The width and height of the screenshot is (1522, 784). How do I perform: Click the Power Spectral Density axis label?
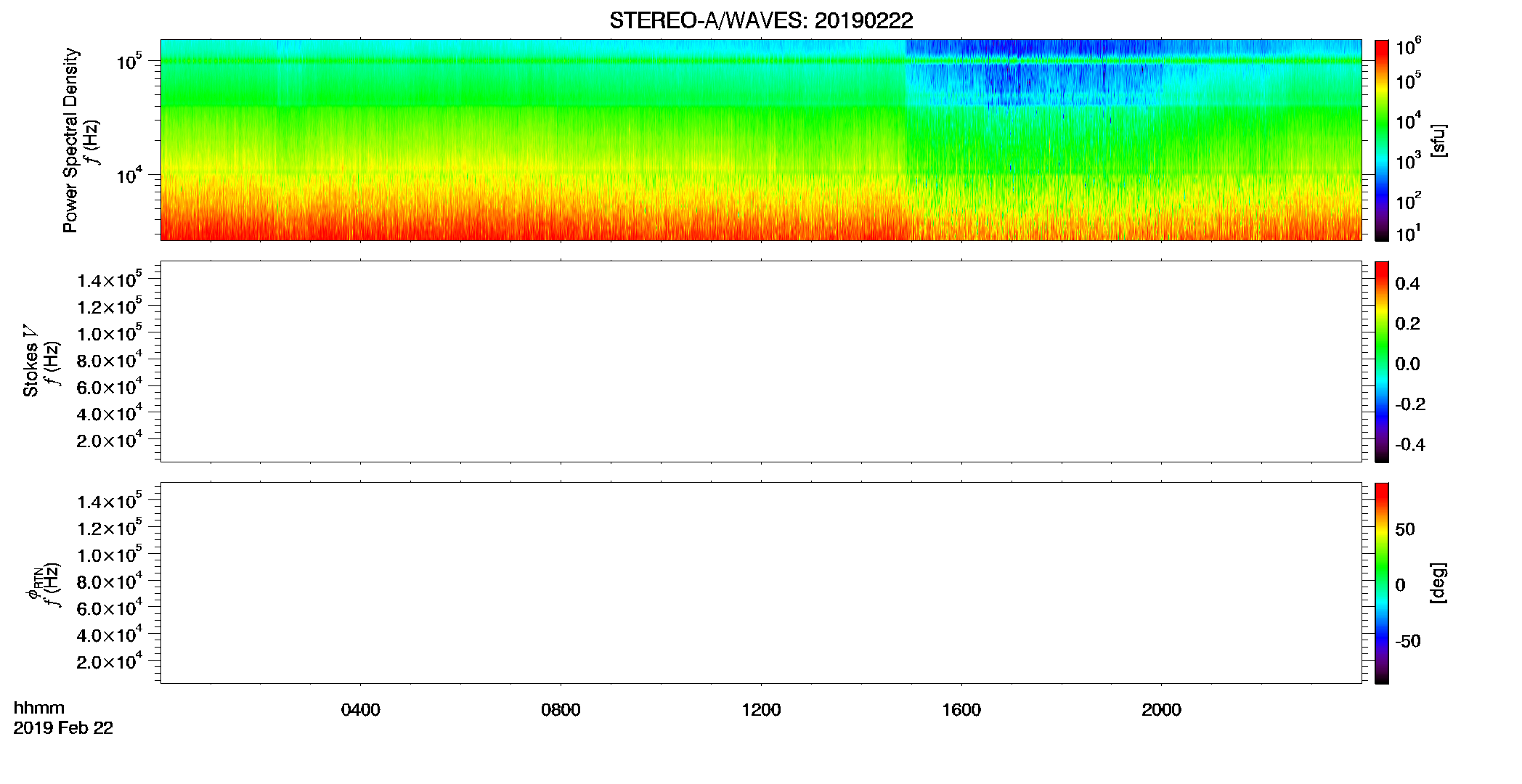[x=70, y=140]
